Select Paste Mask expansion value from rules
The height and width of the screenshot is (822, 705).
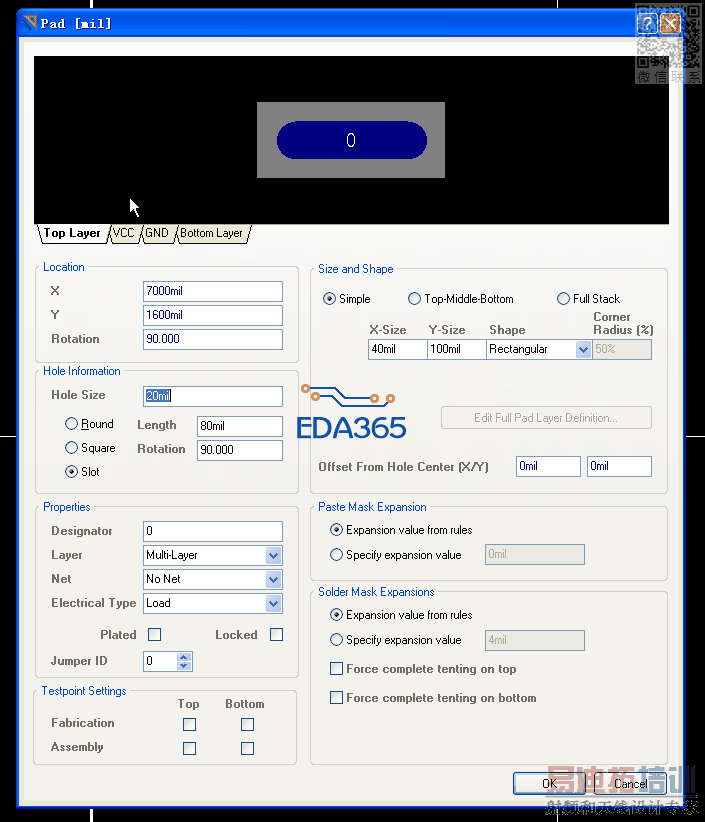coord(337,530)
